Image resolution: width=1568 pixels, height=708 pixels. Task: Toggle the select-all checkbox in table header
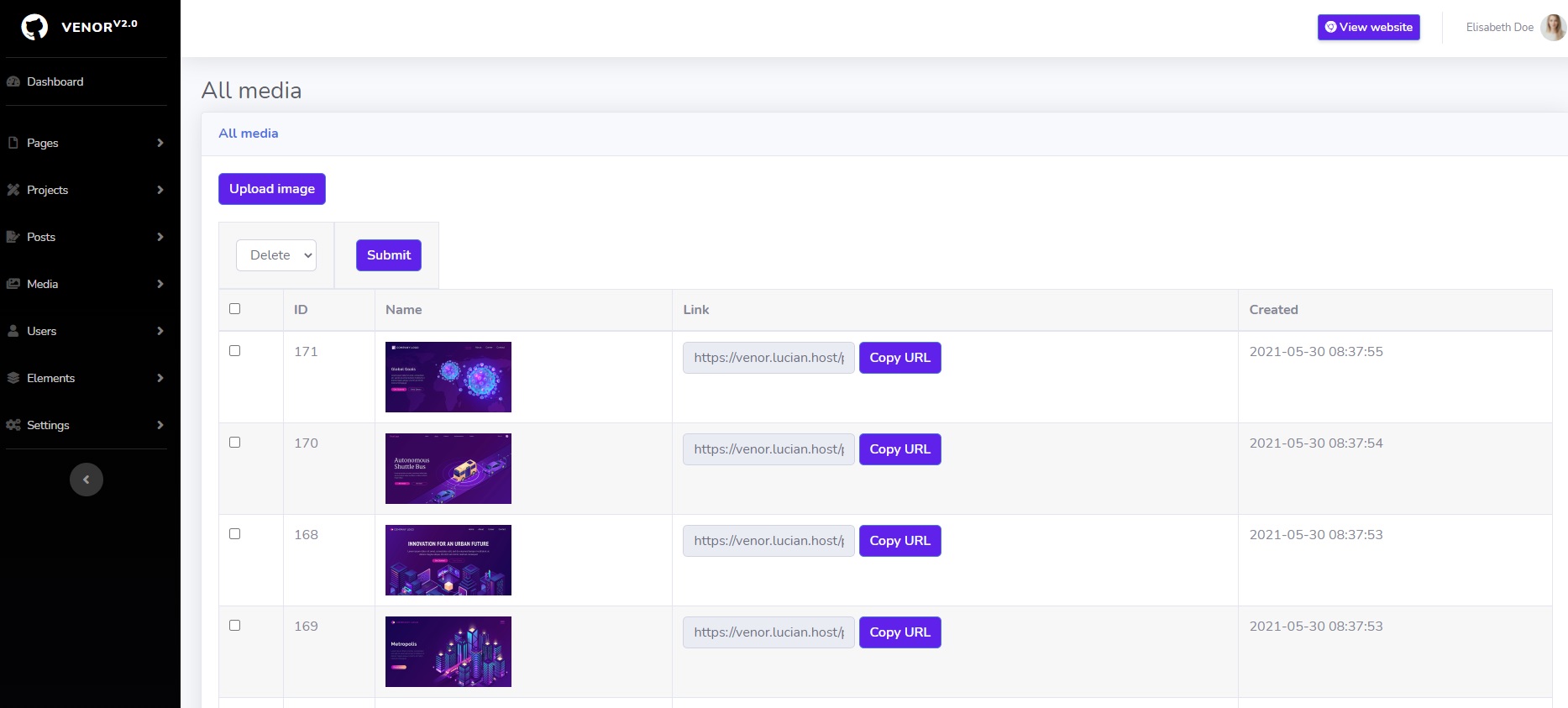click(x=235, y=309)
